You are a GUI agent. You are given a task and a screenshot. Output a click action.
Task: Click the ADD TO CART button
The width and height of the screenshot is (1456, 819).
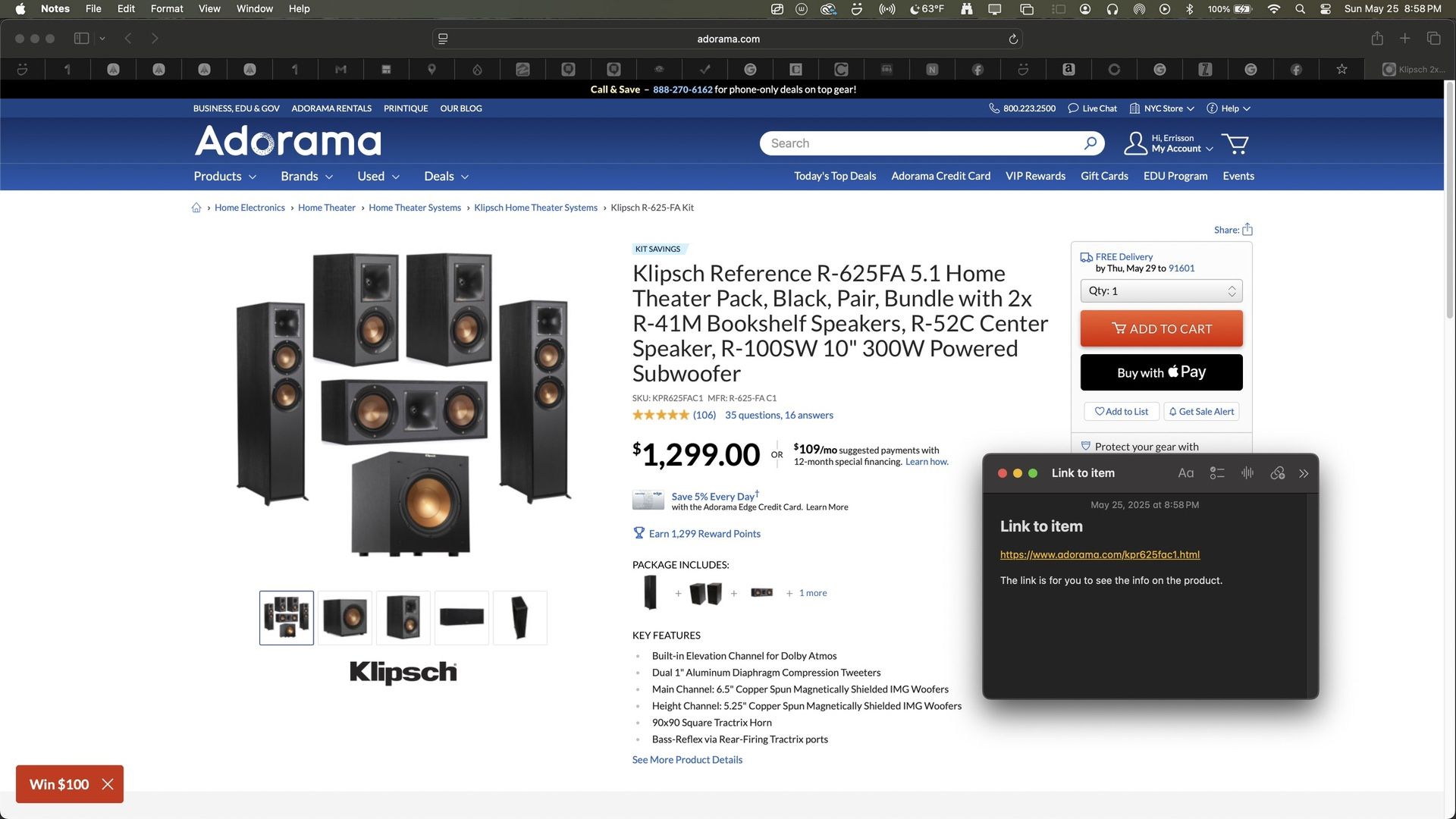[x=1161, y=328]
